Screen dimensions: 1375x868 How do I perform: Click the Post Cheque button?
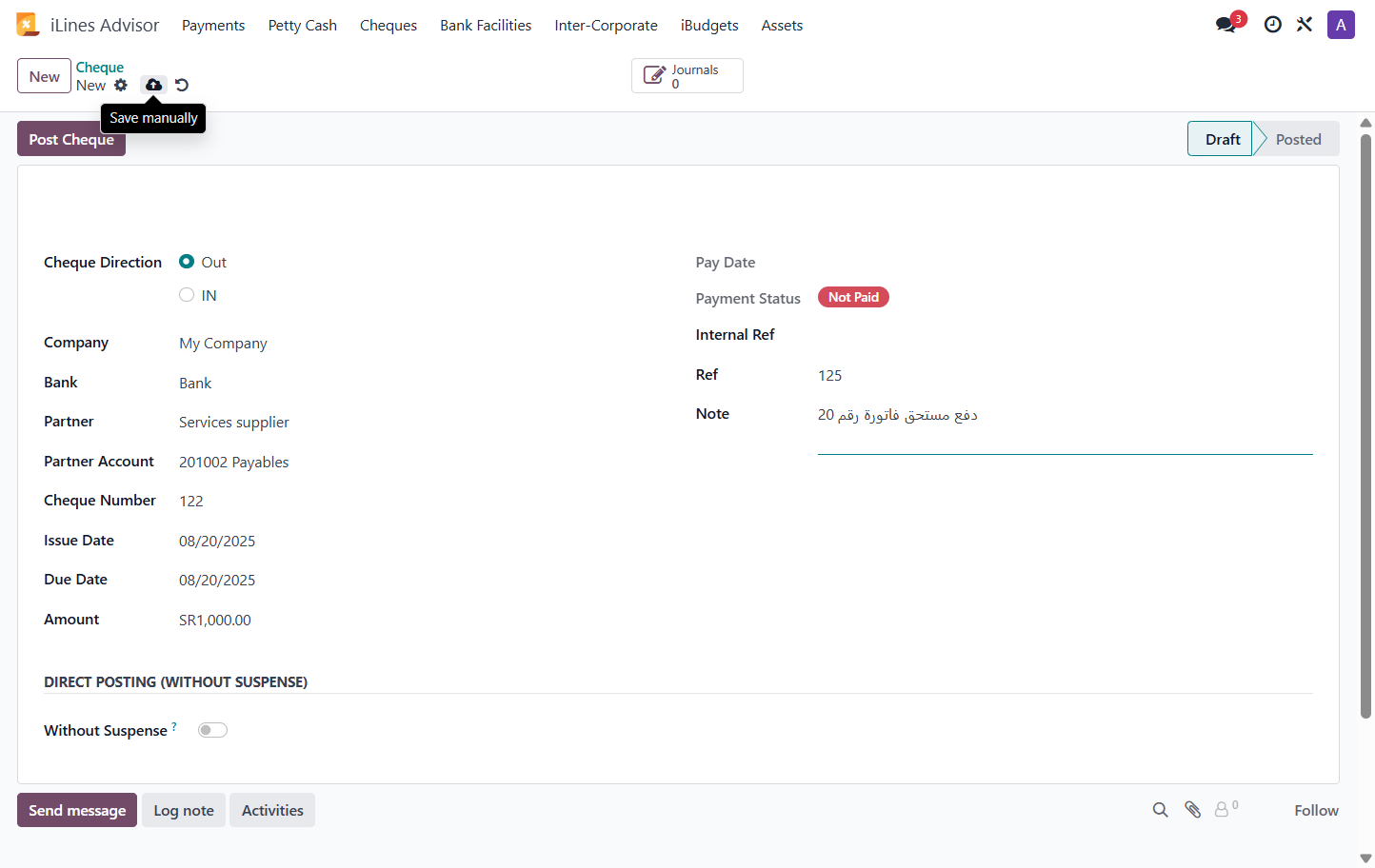pos(71,139)
